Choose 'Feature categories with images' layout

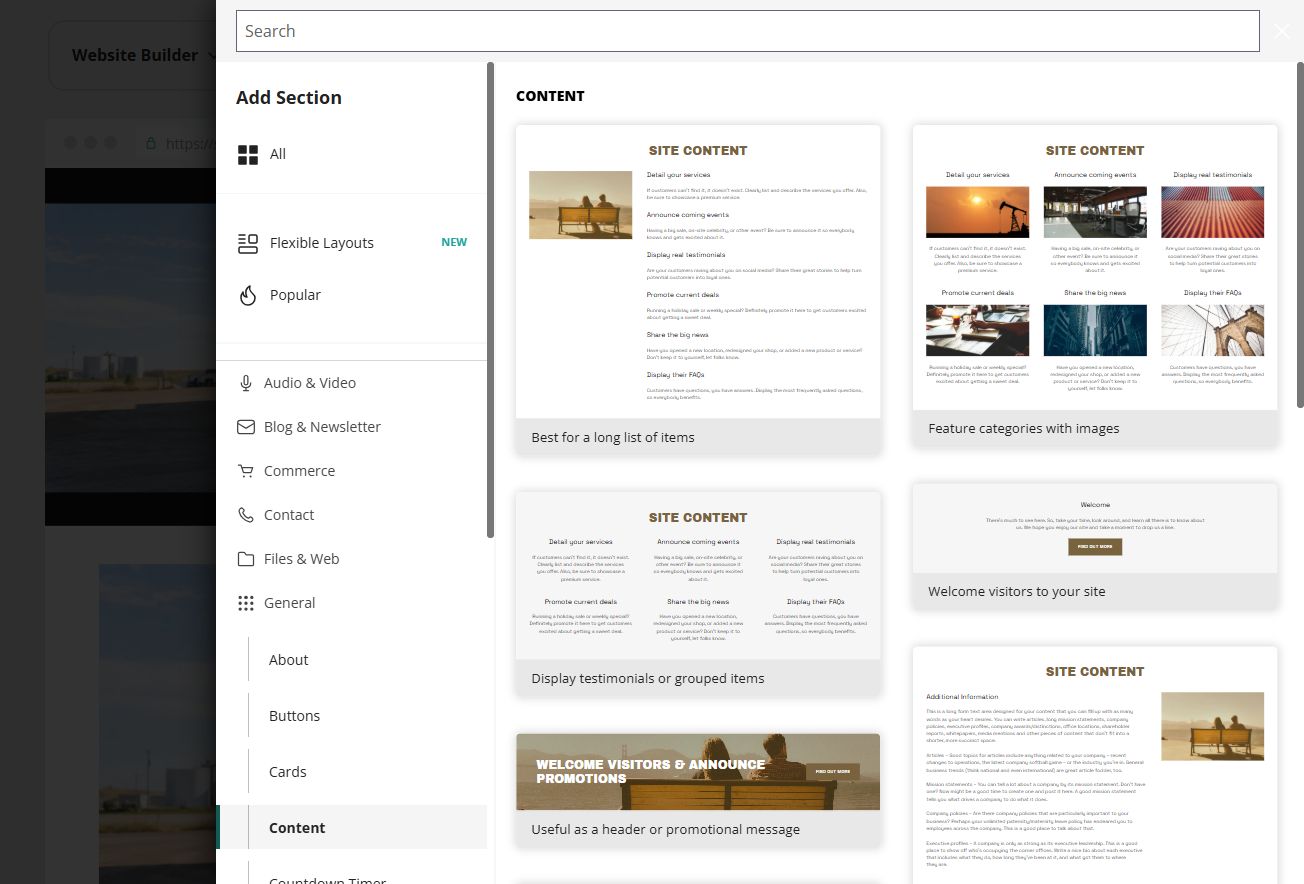click(x=1095, y=285)
